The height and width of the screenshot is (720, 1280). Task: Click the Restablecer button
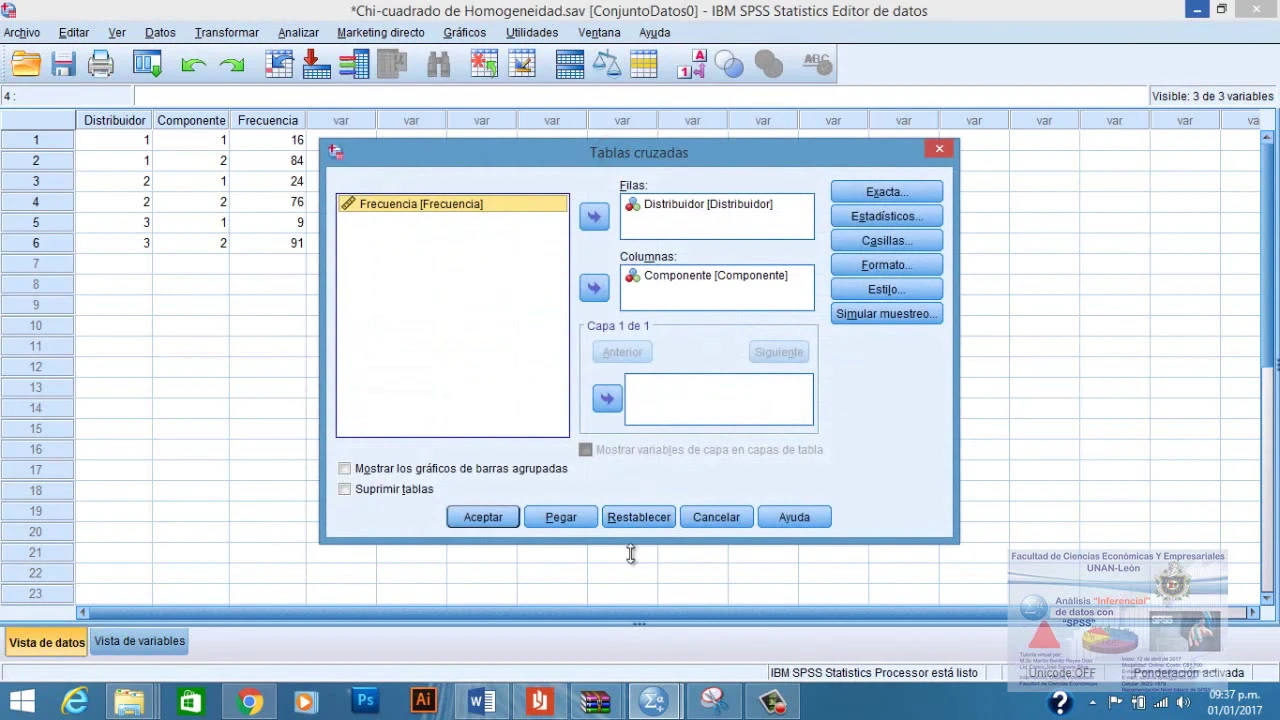click(639, 517)
